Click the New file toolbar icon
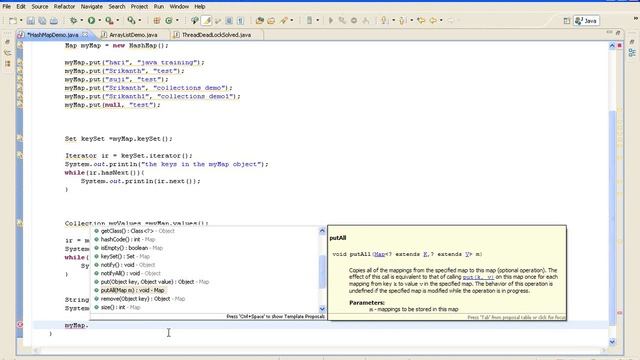 tap(13, 20)
